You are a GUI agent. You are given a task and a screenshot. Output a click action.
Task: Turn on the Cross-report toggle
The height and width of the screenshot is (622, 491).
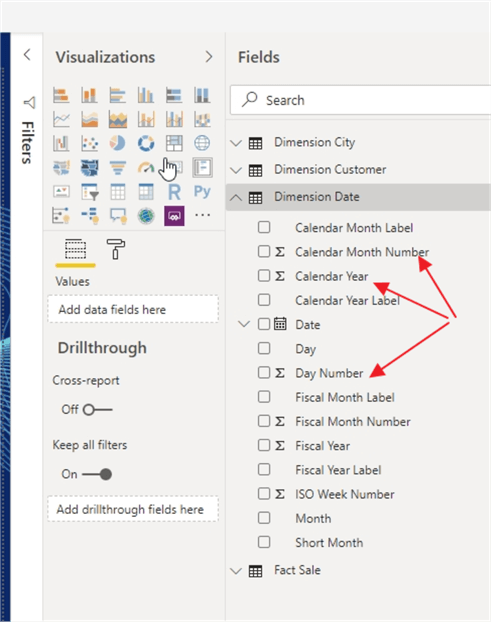tap(98, 410)
